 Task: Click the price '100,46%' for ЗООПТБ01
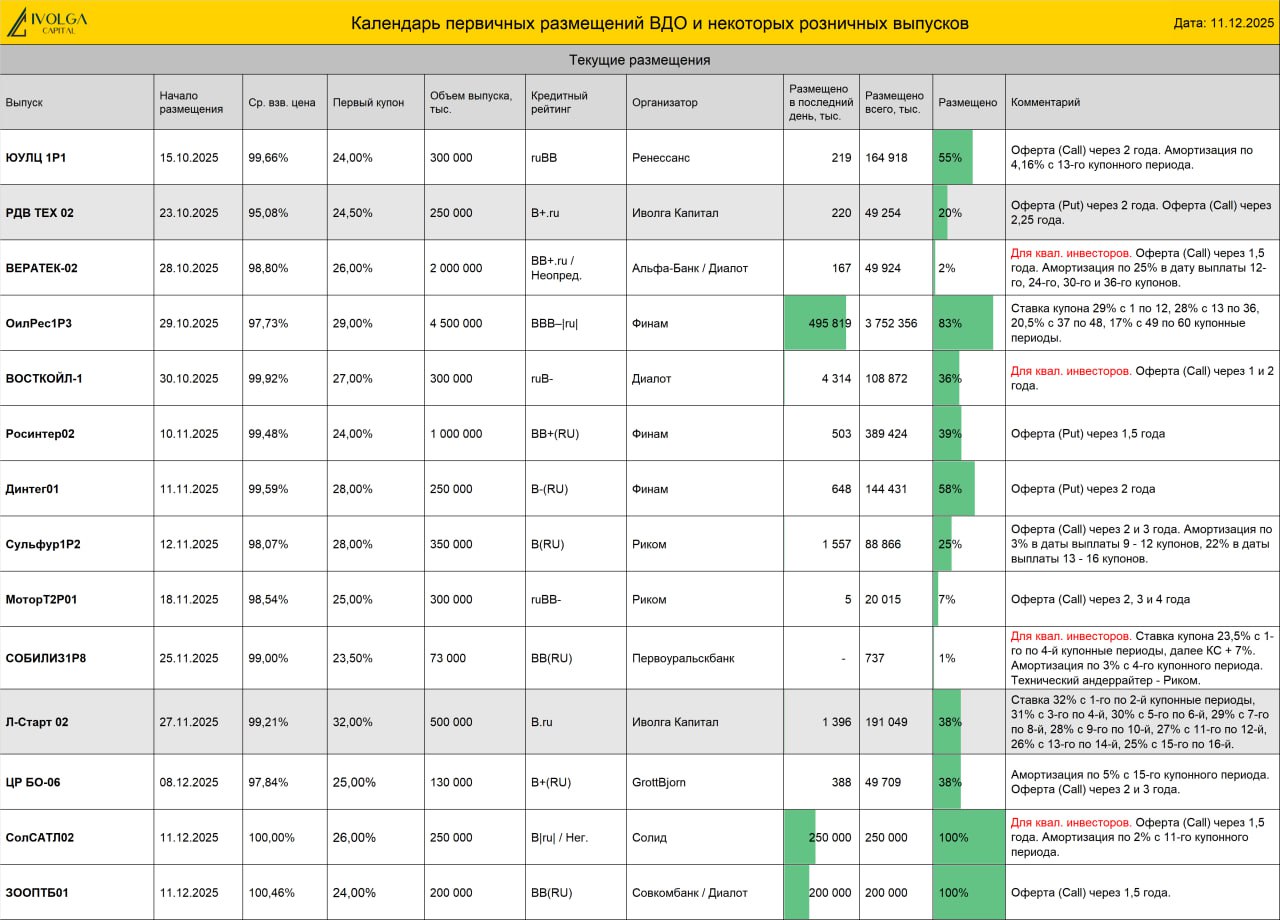coord(271,892)
